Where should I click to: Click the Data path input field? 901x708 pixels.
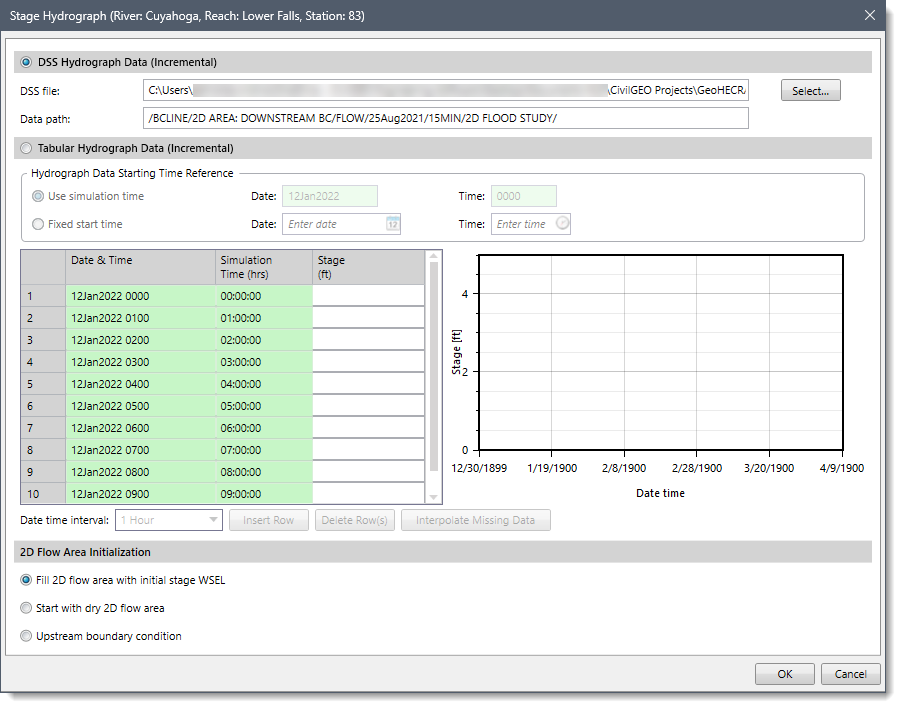coord(446,118)
